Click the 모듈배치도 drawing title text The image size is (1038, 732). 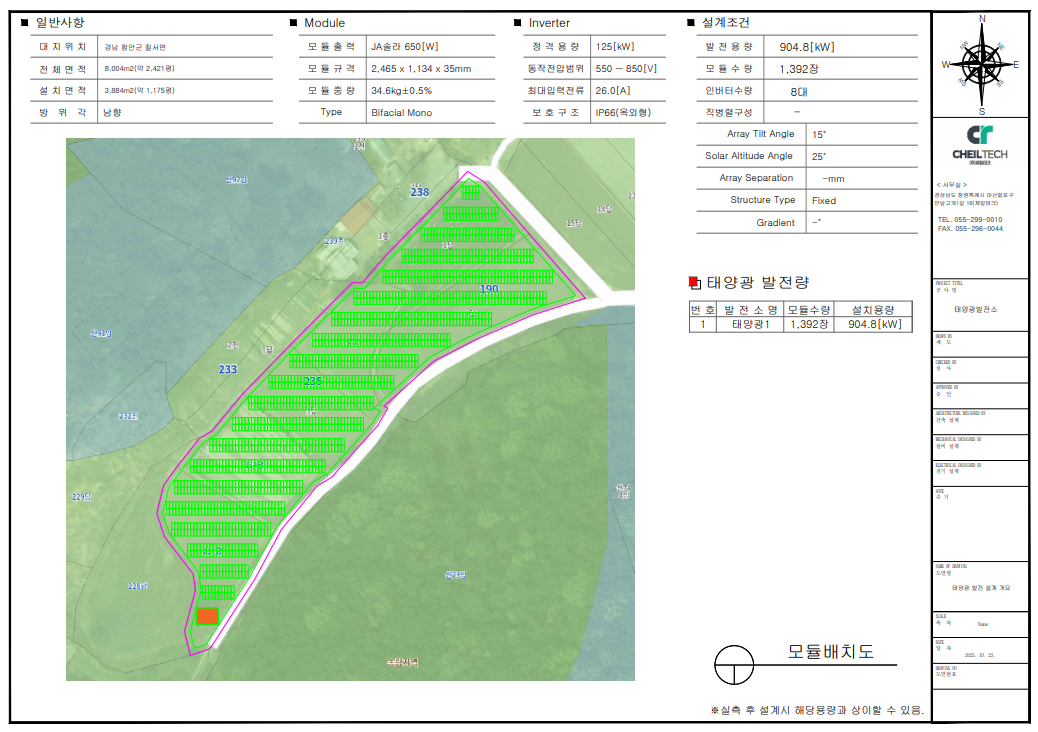pos(831,652)
